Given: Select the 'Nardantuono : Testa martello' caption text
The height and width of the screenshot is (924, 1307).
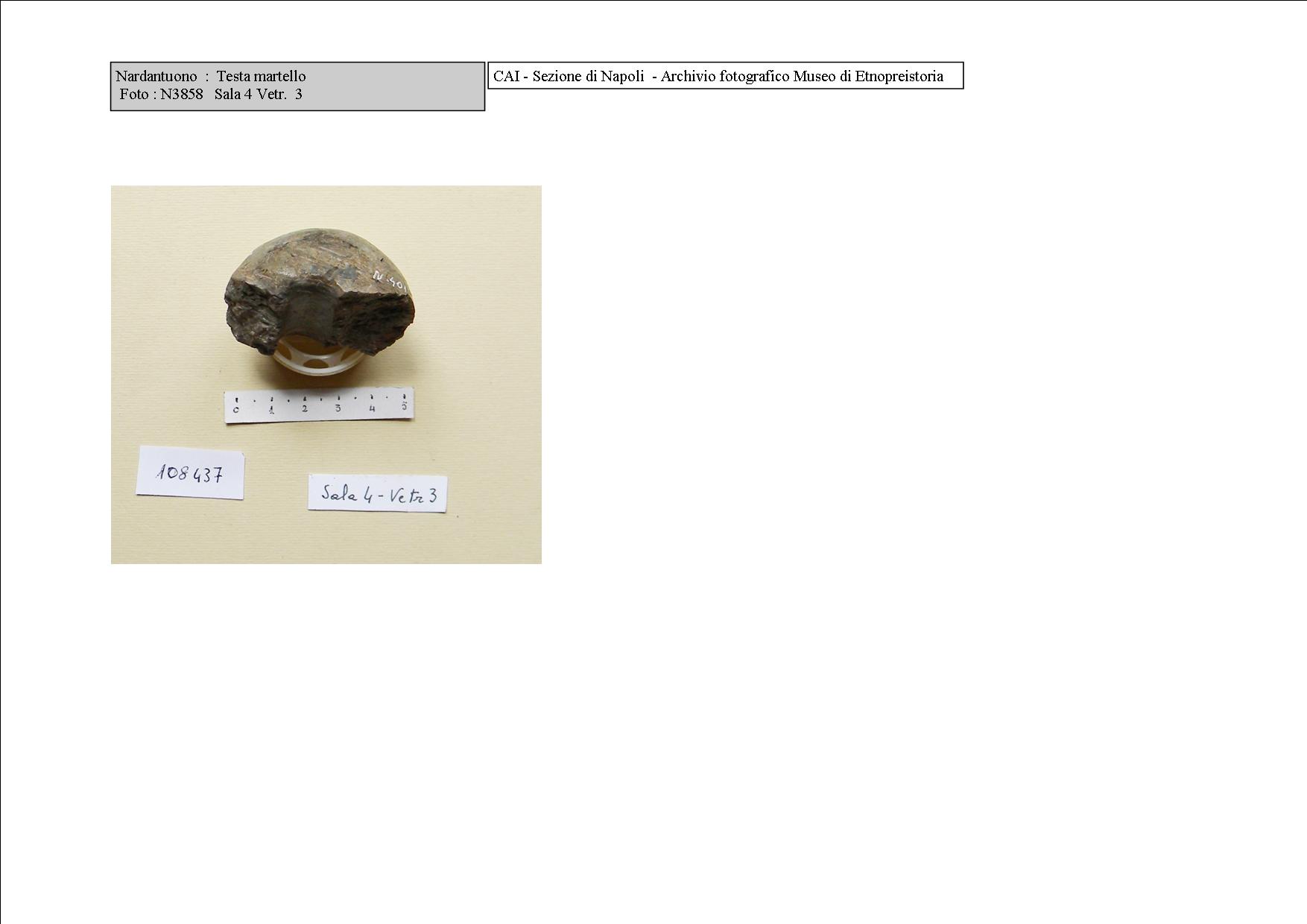Looking at the screenshot, I should (x=210, y=76).
